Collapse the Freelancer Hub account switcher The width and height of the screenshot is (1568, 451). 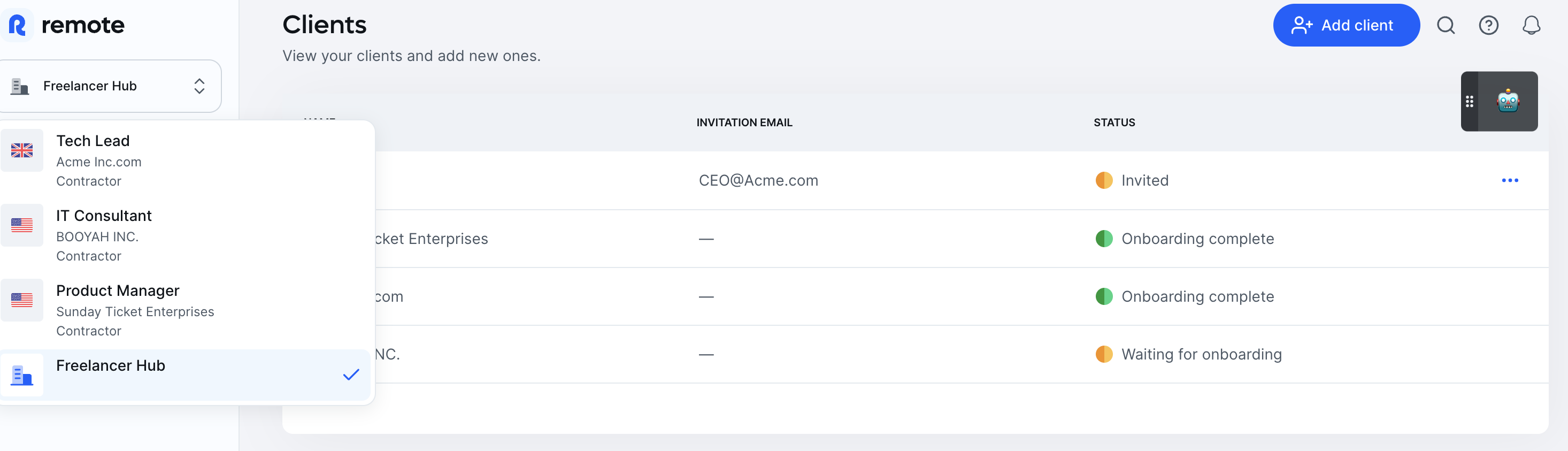[110, 86]
